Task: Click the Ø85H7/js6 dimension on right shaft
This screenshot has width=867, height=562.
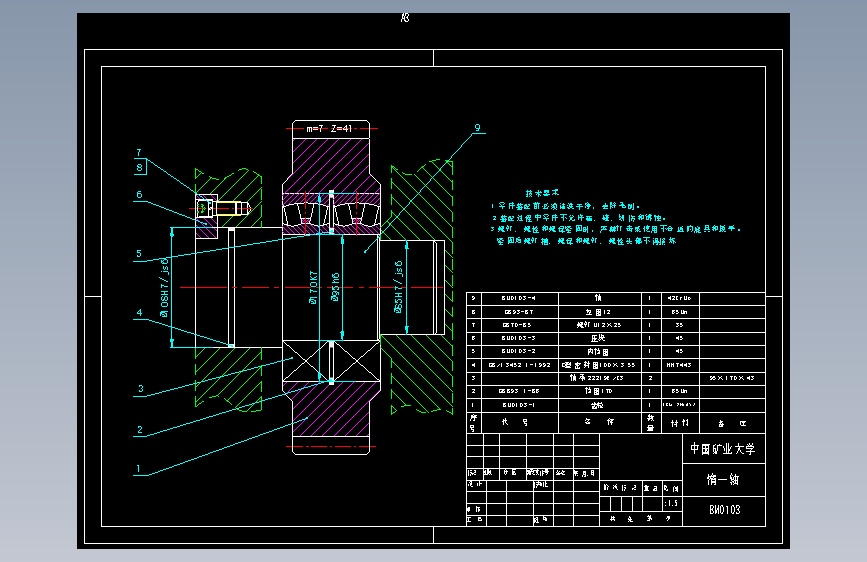Action: [398, 288]
